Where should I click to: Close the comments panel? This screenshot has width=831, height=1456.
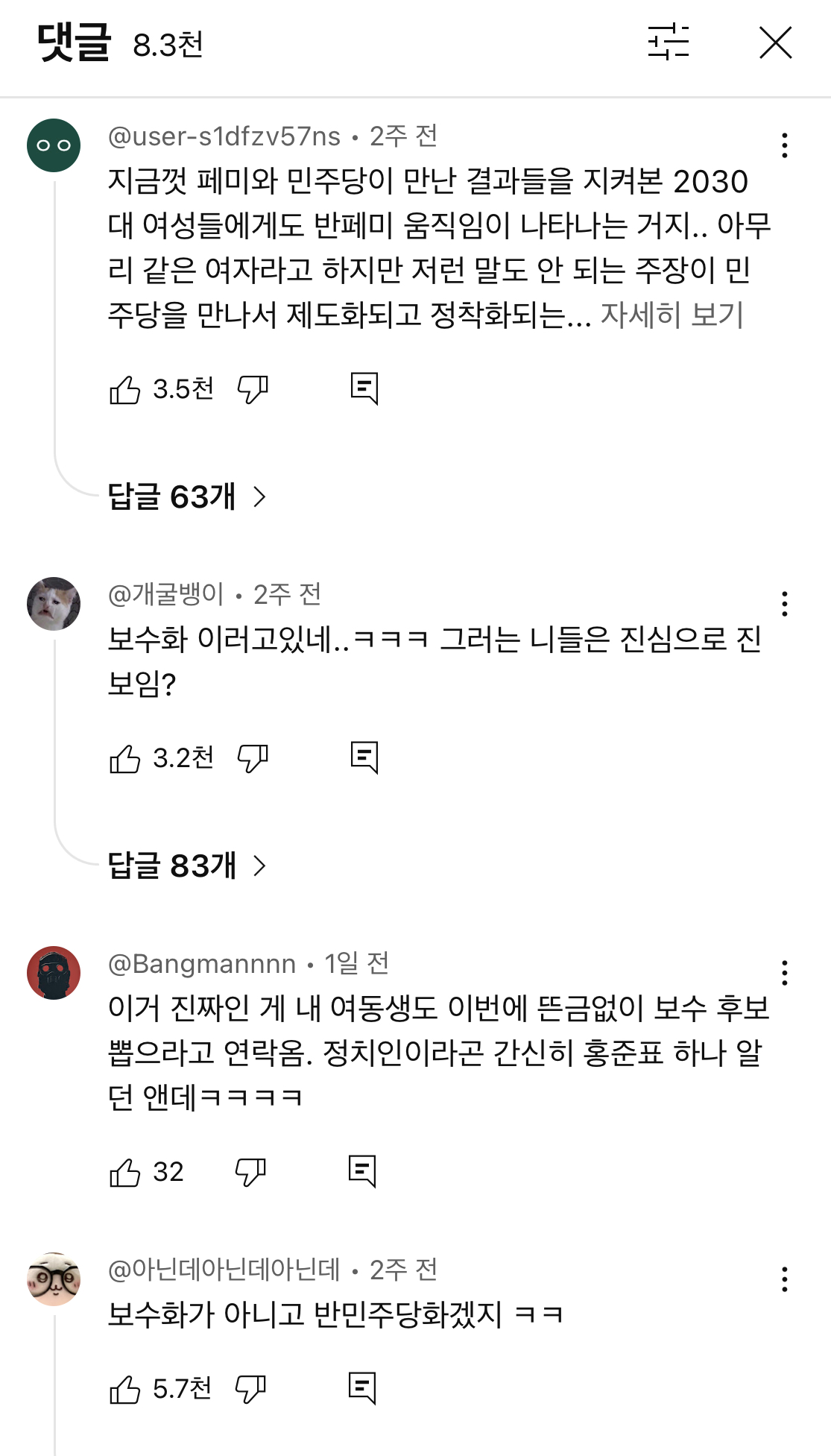click(775, 42)
